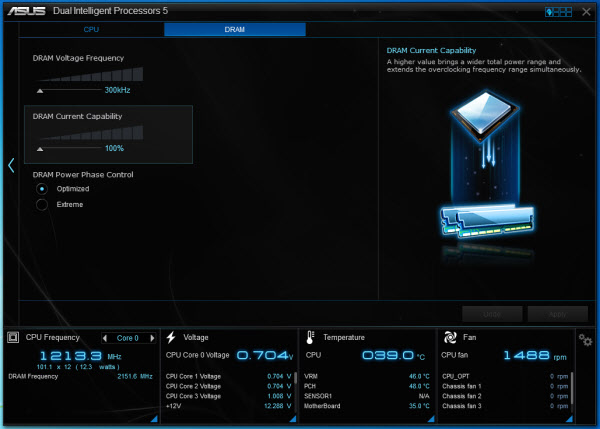Go back using the left chevron arrow
The width and height of the screenshot is (600, 429).
pos(11,165)
